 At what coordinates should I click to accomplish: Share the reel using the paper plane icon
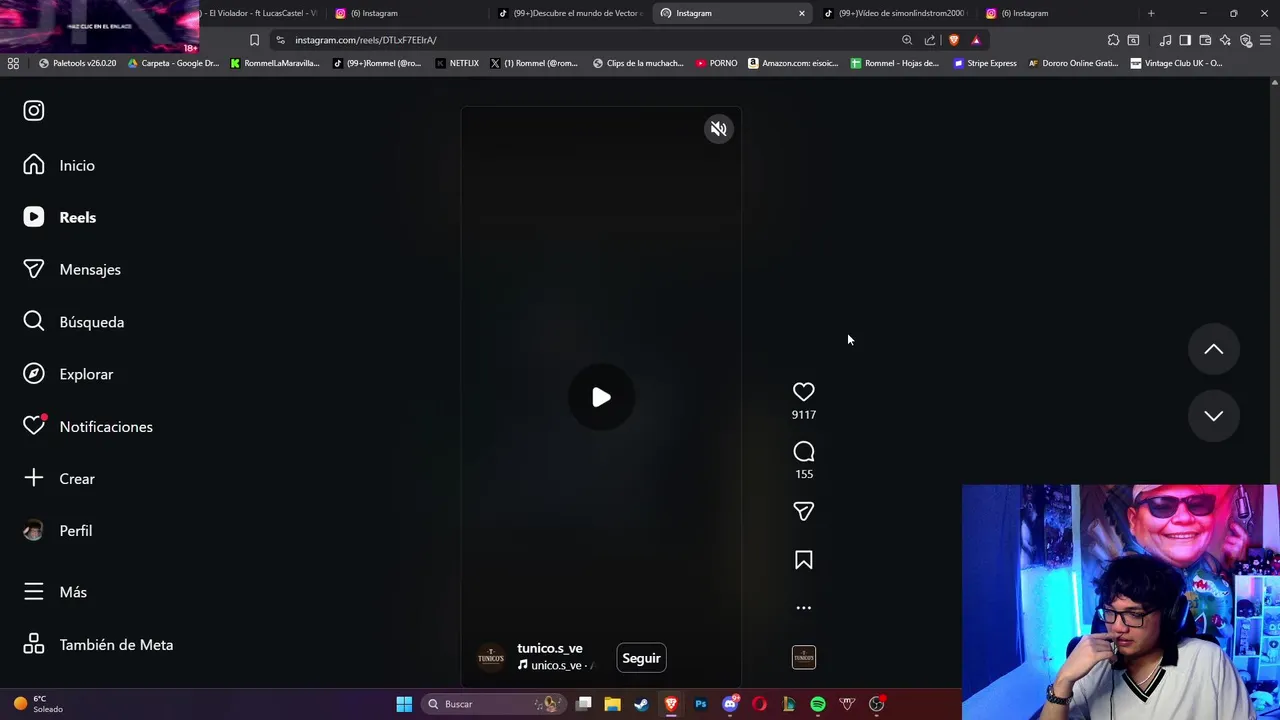(803, 511)
